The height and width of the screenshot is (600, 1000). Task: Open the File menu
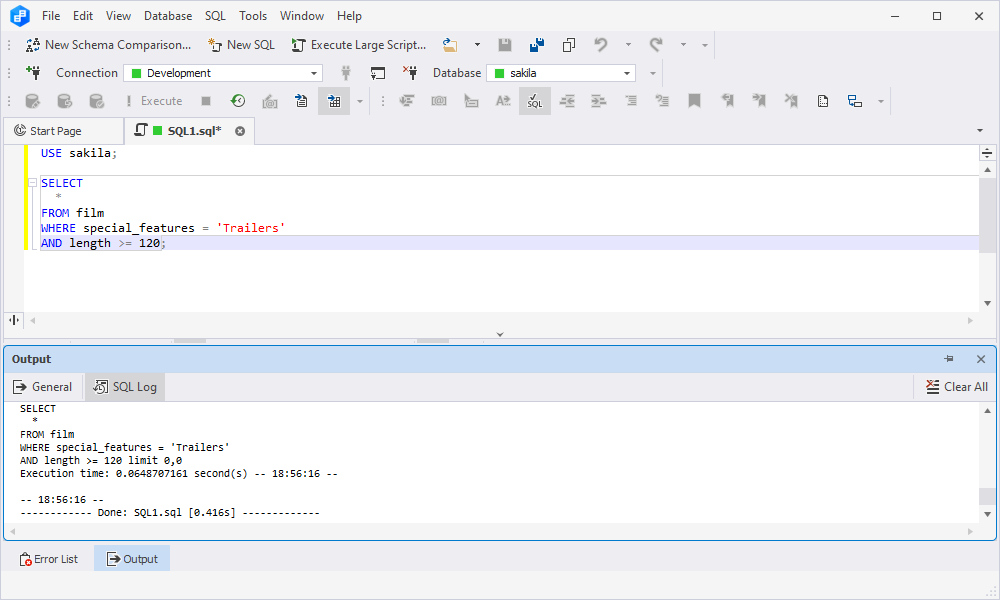51,16
